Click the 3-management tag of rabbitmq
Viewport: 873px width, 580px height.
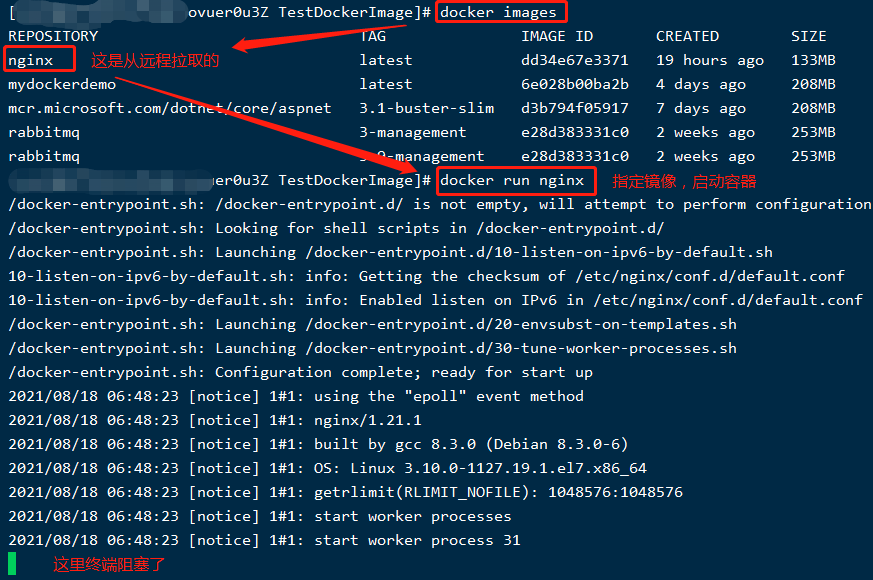[413, 132]
